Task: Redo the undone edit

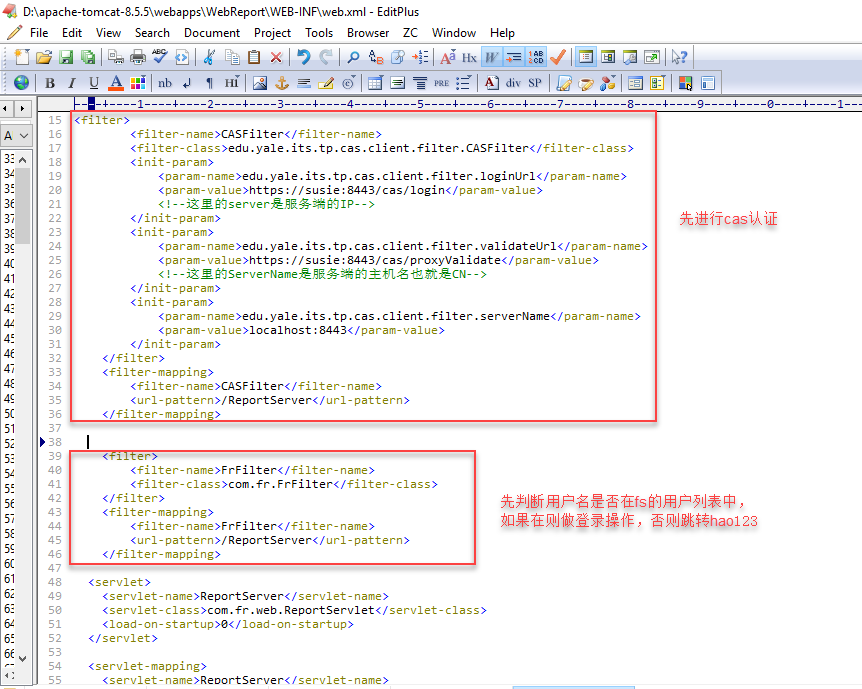Action: [x=326, y=57]
